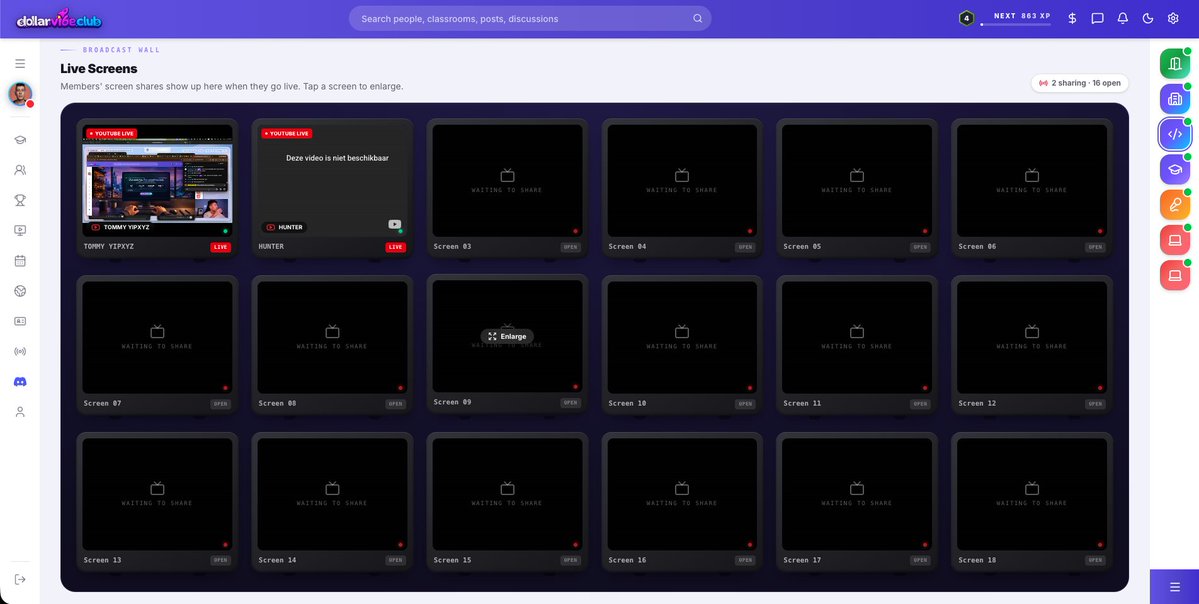This screenshot has height=604, width=1199.
Task: Toggle dark mode with the moon icon
Action: pos(1148,18)
